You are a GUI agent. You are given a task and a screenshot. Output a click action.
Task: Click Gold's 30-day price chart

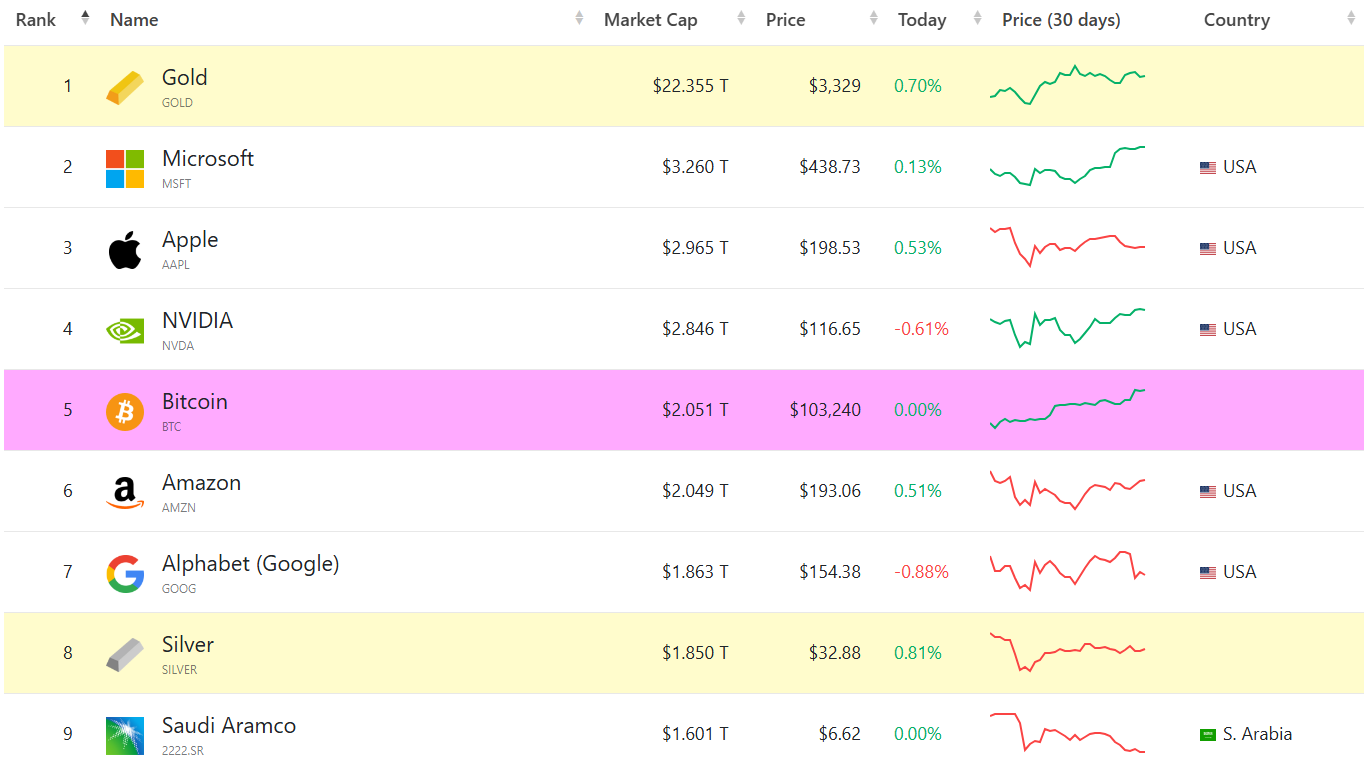[x=1067, y=85]
